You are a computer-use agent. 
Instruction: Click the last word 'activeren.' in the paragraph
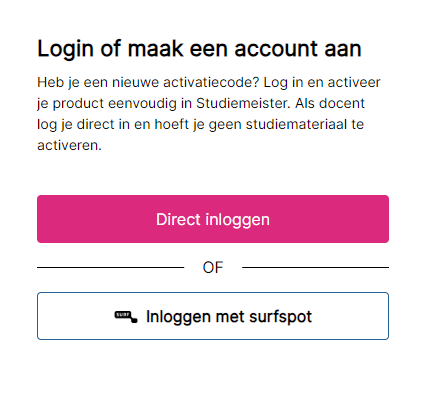tap(69, 145)
